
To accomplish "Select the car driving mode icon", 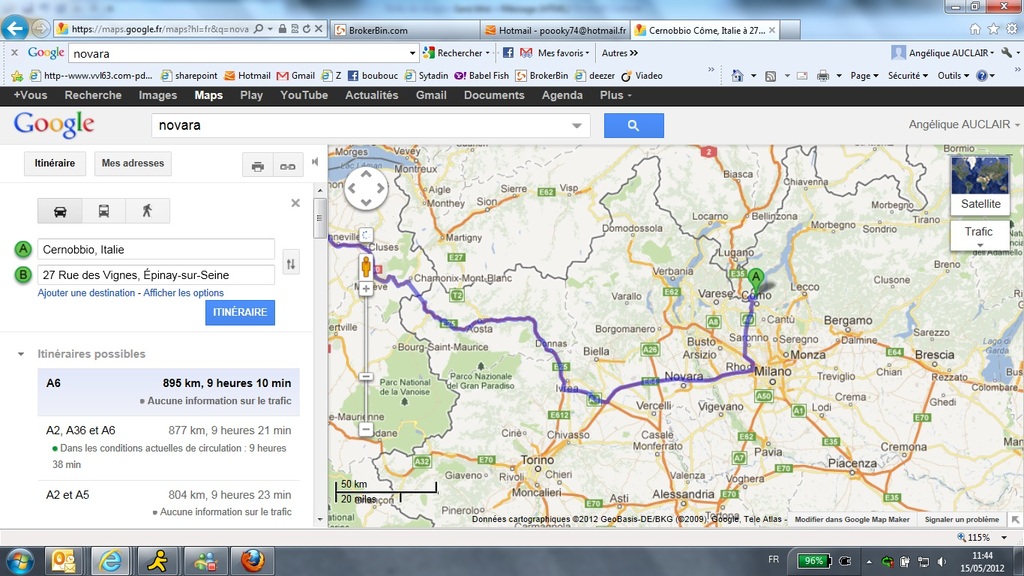I will 60,211.
